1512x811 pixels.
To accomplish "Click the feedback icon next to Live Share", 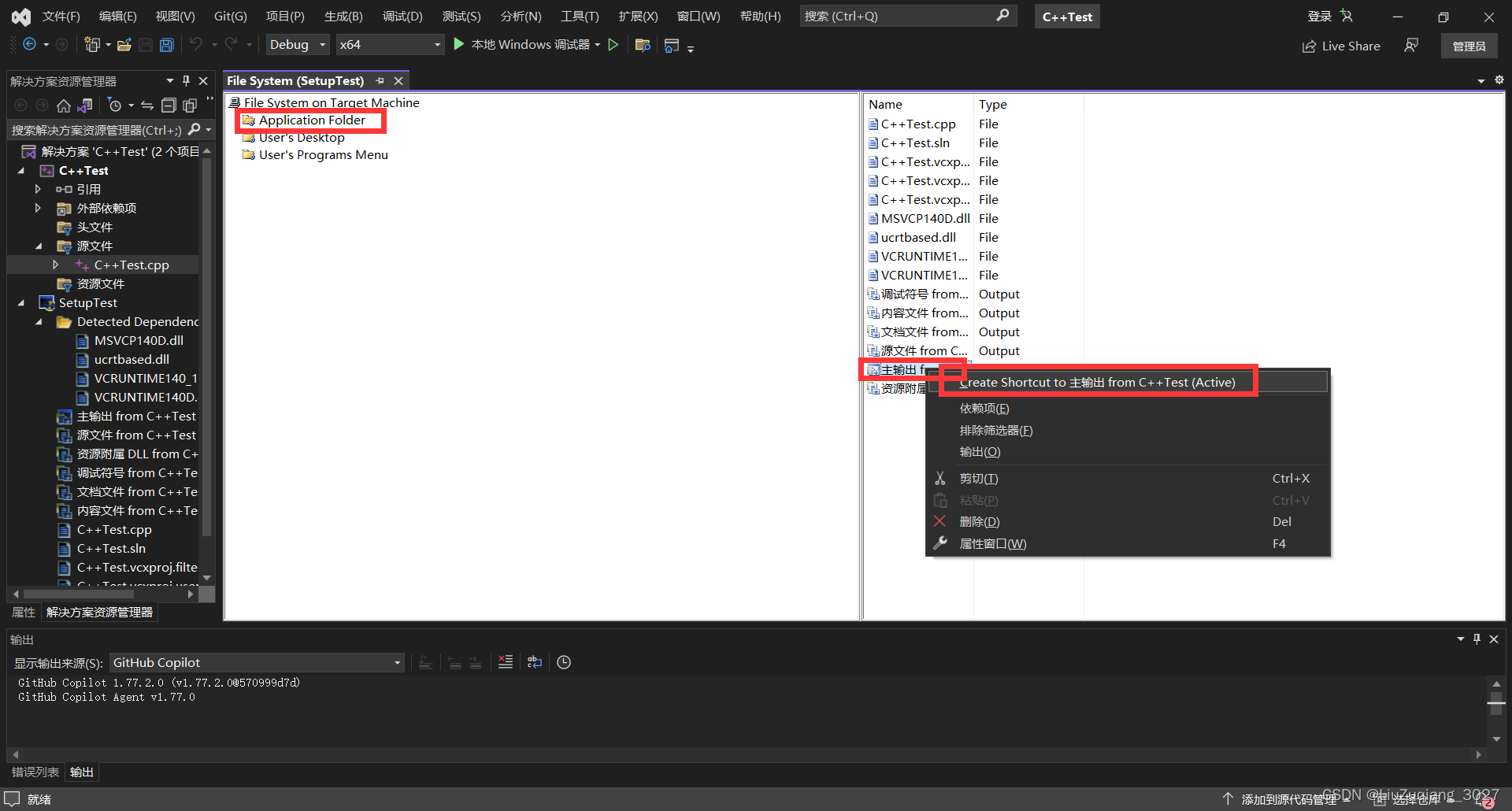I will 1411,46.
